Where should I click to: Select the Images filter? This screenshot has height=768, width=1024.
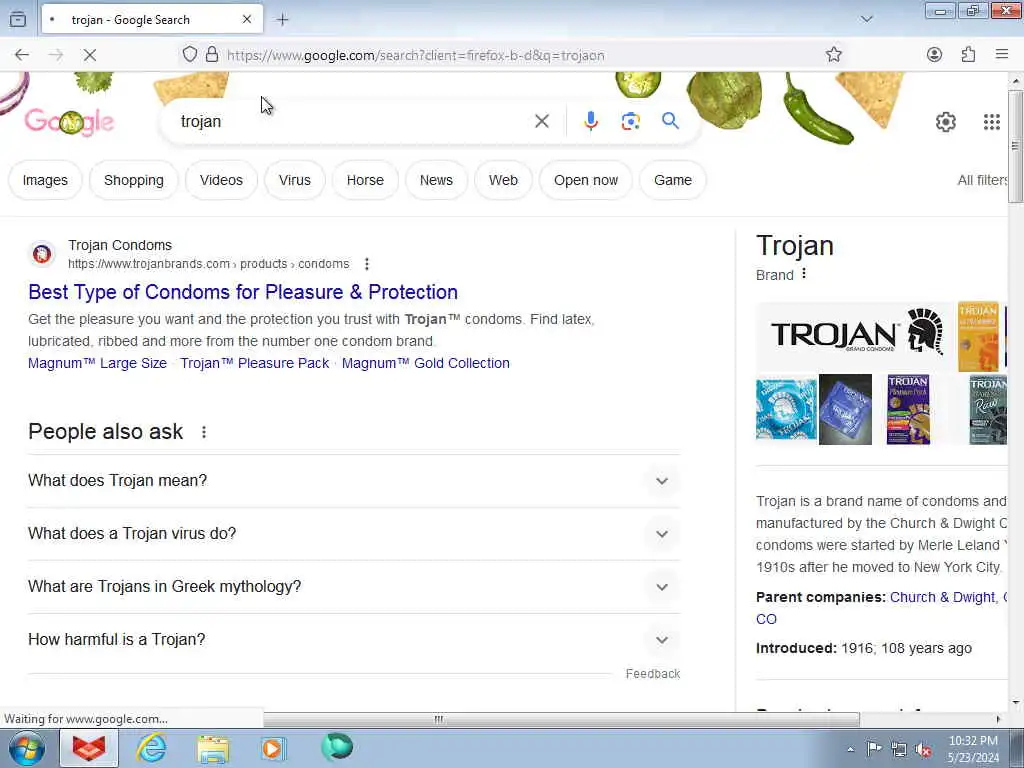point(45,180)
